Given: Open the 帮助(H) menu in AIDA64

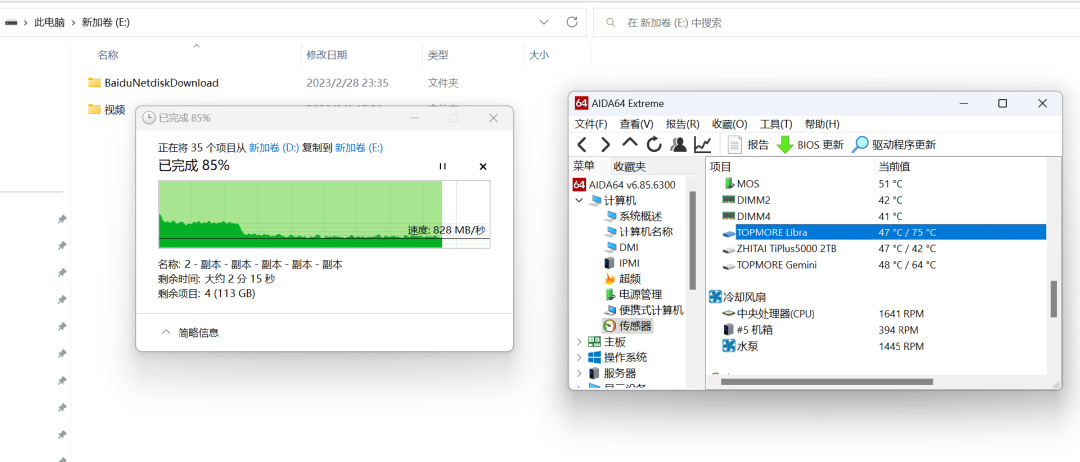Looking at the screenshot, I should (x=822, y=125).
